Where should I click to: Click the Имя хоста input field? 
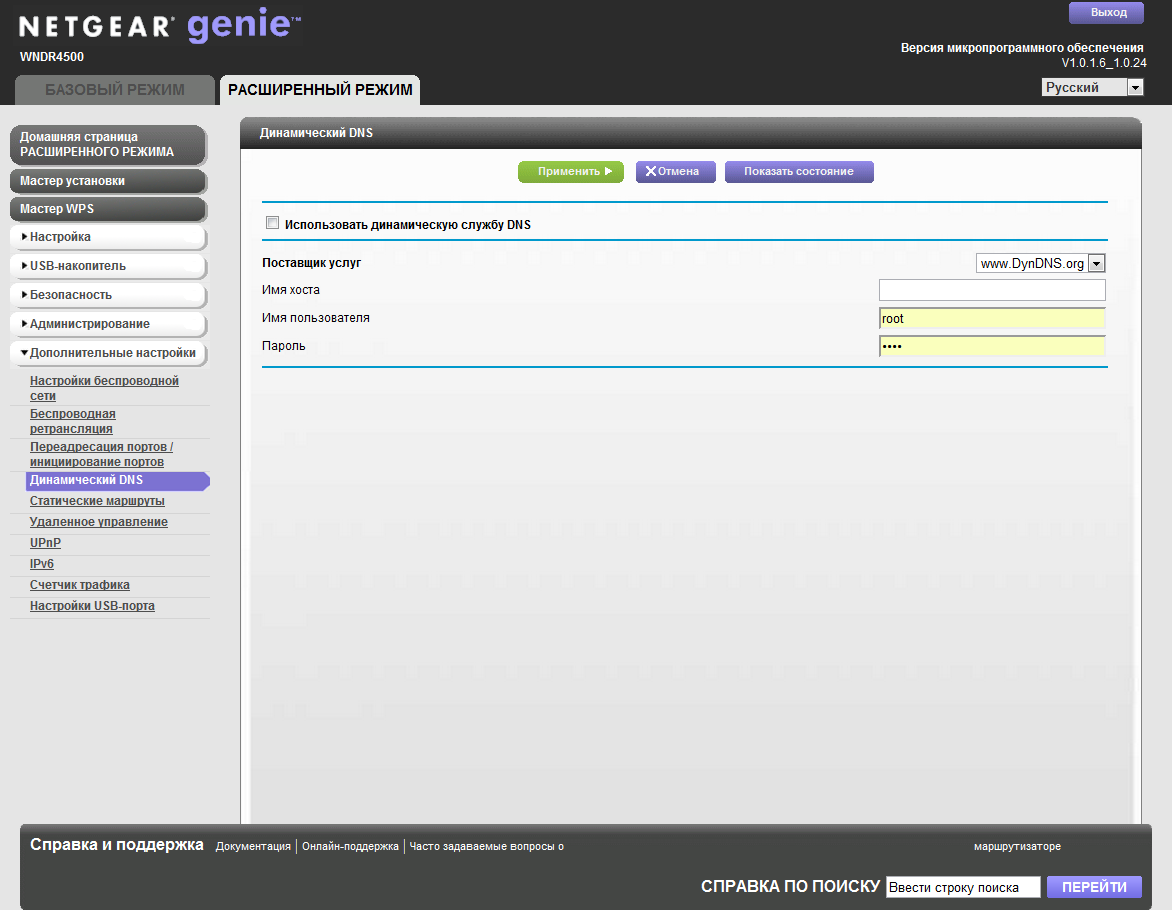[992, 290]
